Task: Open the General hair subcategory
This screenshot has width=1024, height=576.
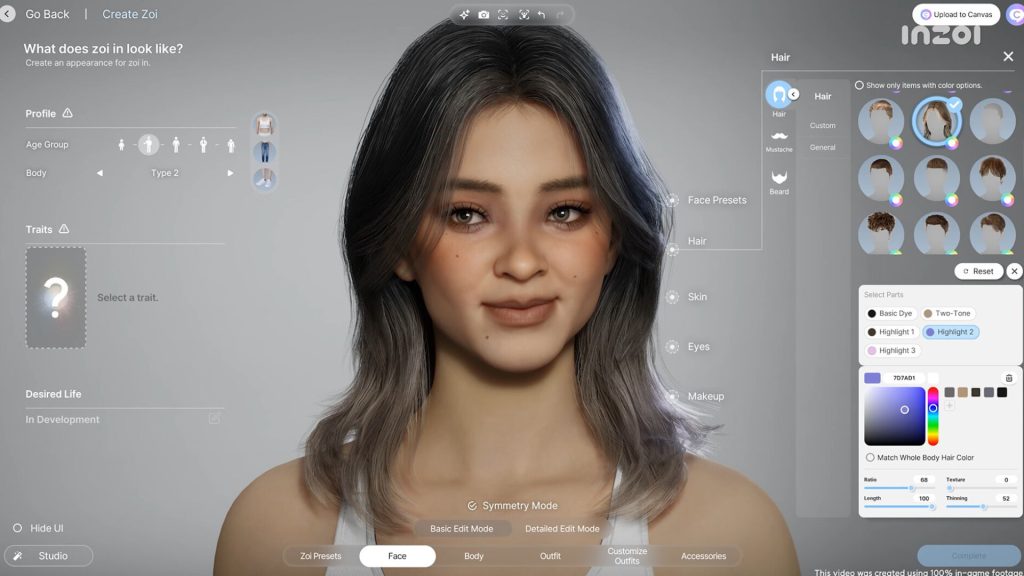Action: tap(822, 148)
